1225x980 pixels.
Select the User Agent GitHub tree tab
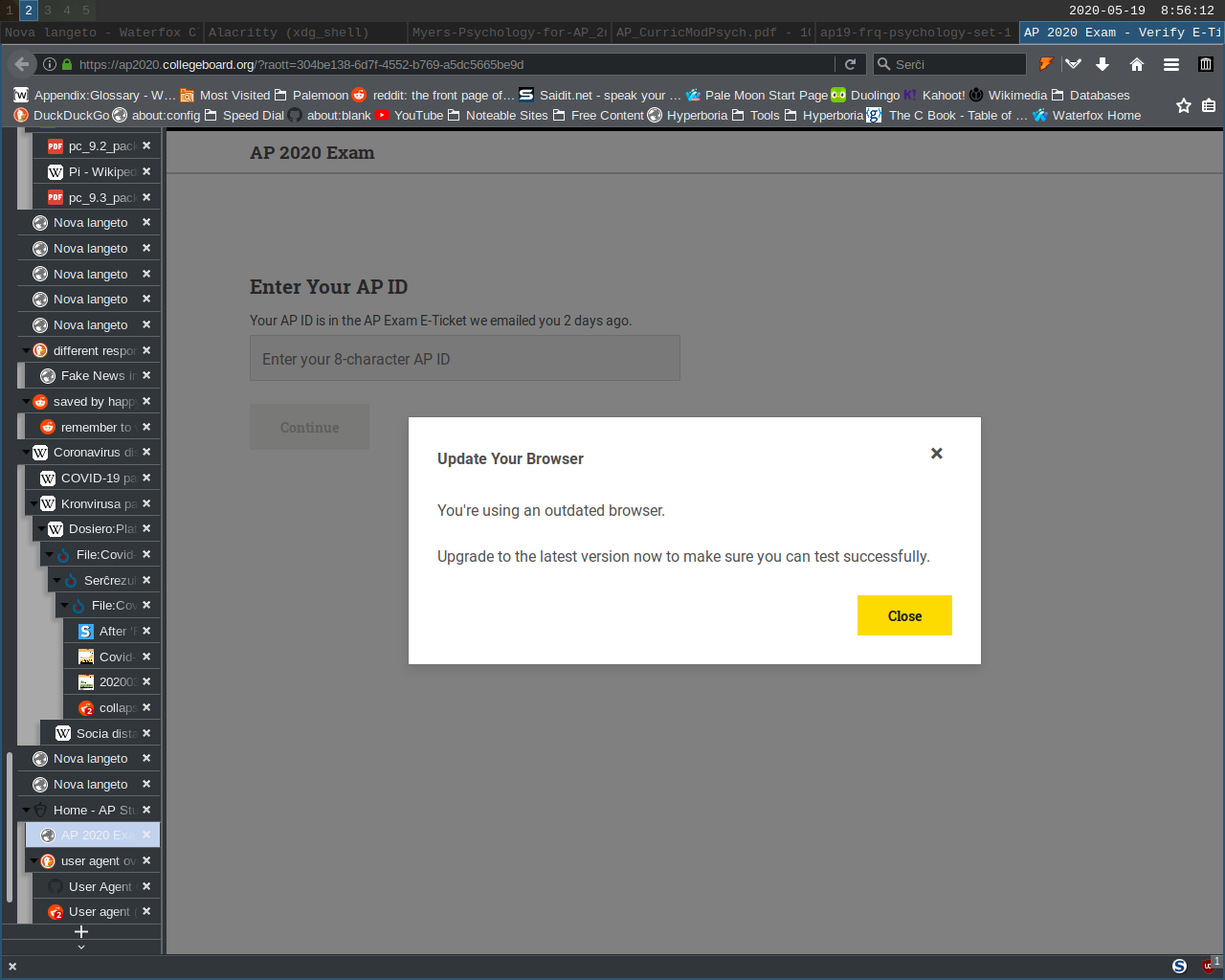97,886
